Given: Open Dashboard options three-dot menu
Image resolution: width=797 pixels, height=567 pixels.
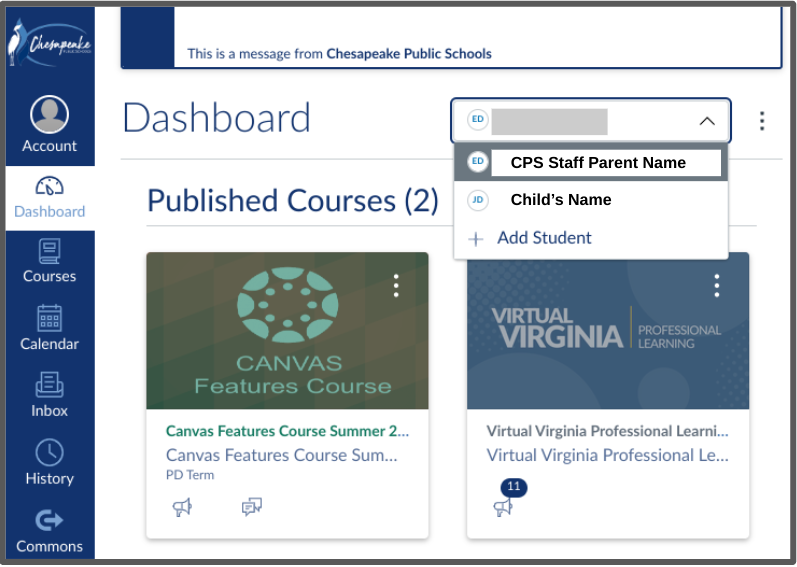Looking at the screenshot, I should [762, 121].
